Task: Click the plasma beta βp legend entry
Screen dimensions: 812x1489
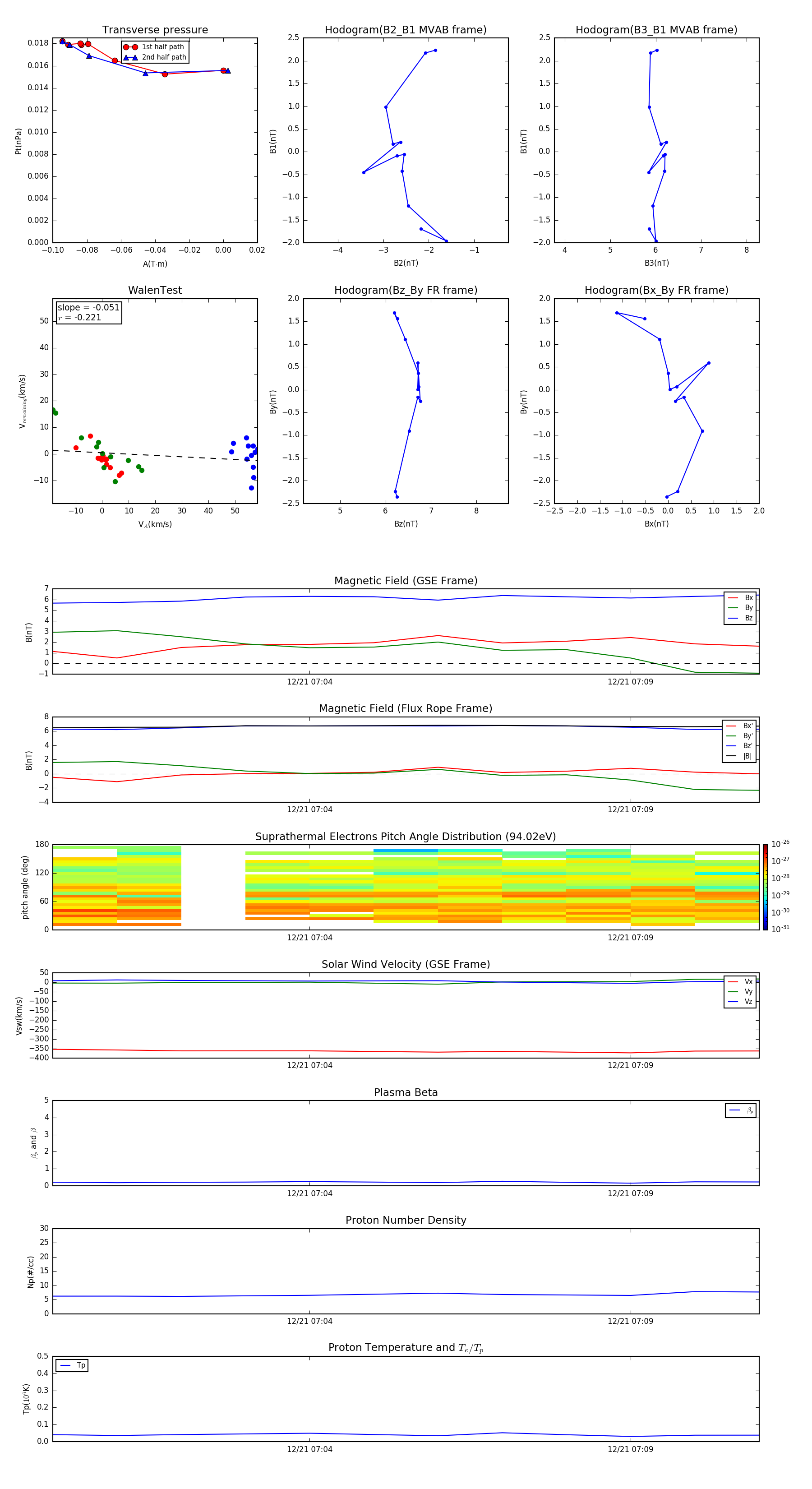Action: click(741, 1110)
